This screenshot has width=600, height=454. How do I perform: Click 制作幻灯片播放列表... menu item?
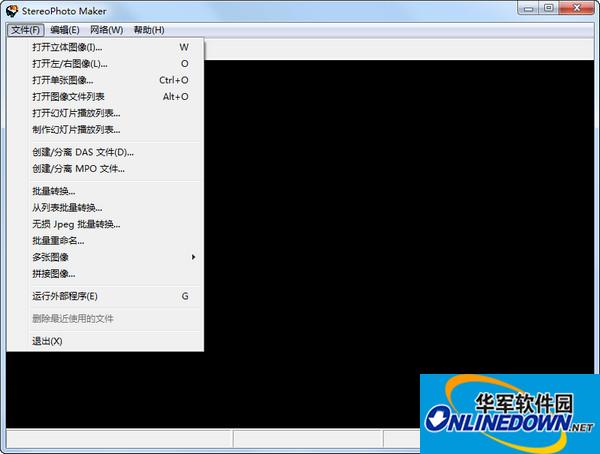105,129
